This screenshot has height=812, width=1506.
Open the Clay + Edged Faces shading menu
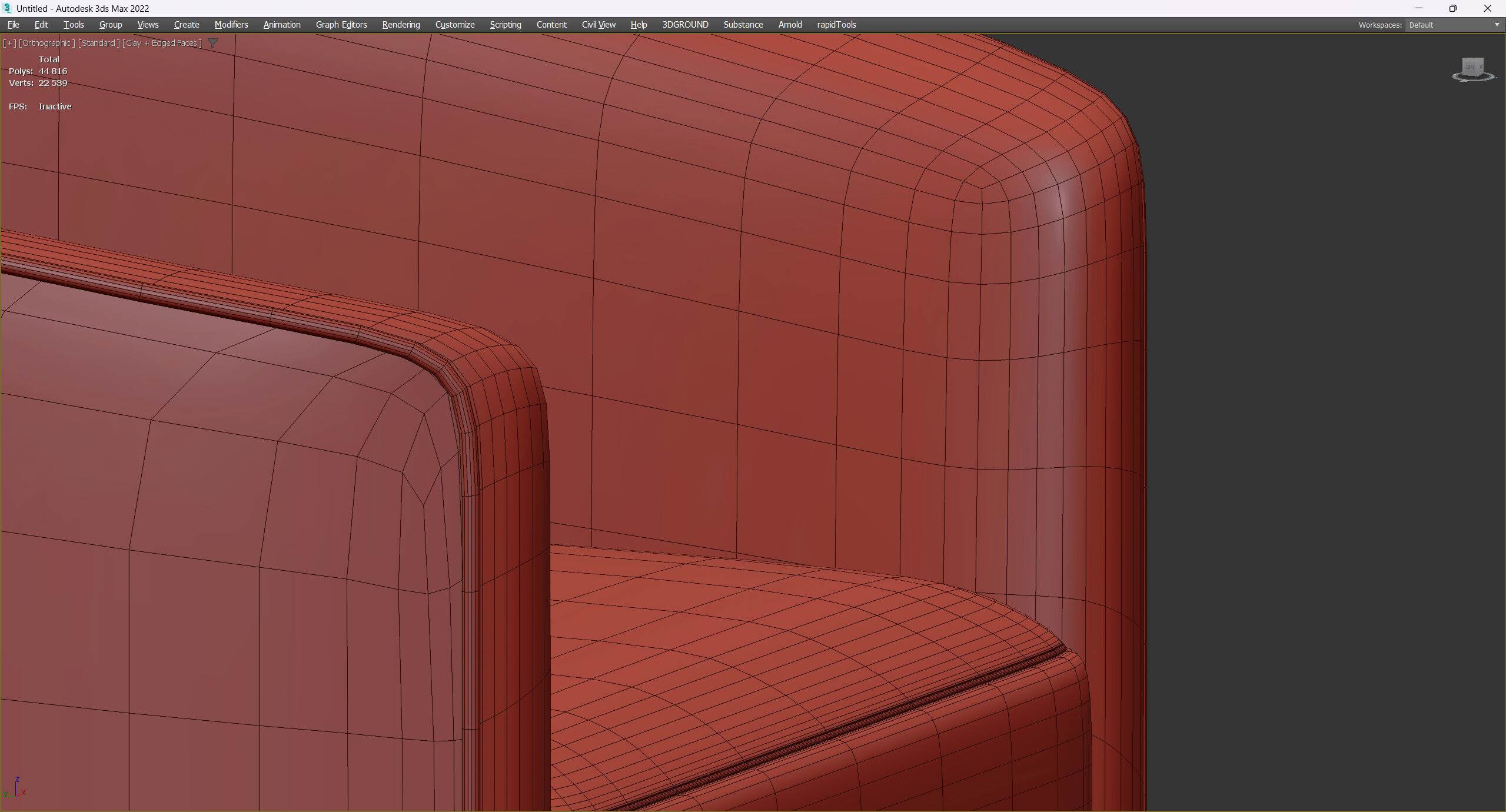tap(162, 43)
